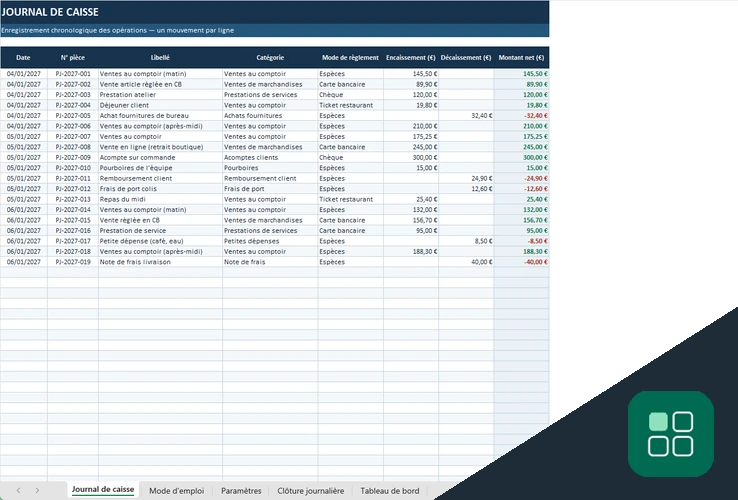This screenshot has height=500, width=738.
Task: Select Ticket restaurant in PJ-2027-013 row
Action: point(350,199)
